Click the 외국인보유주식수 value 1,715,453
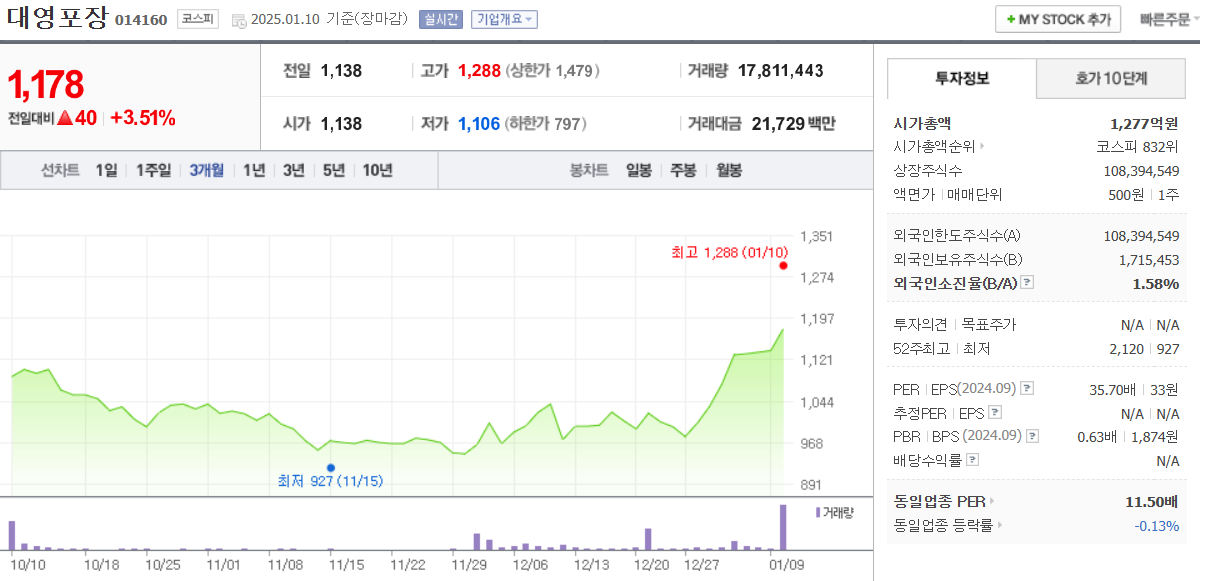Viewport: 1209px width, 581px height. (x=1149, y=259)
